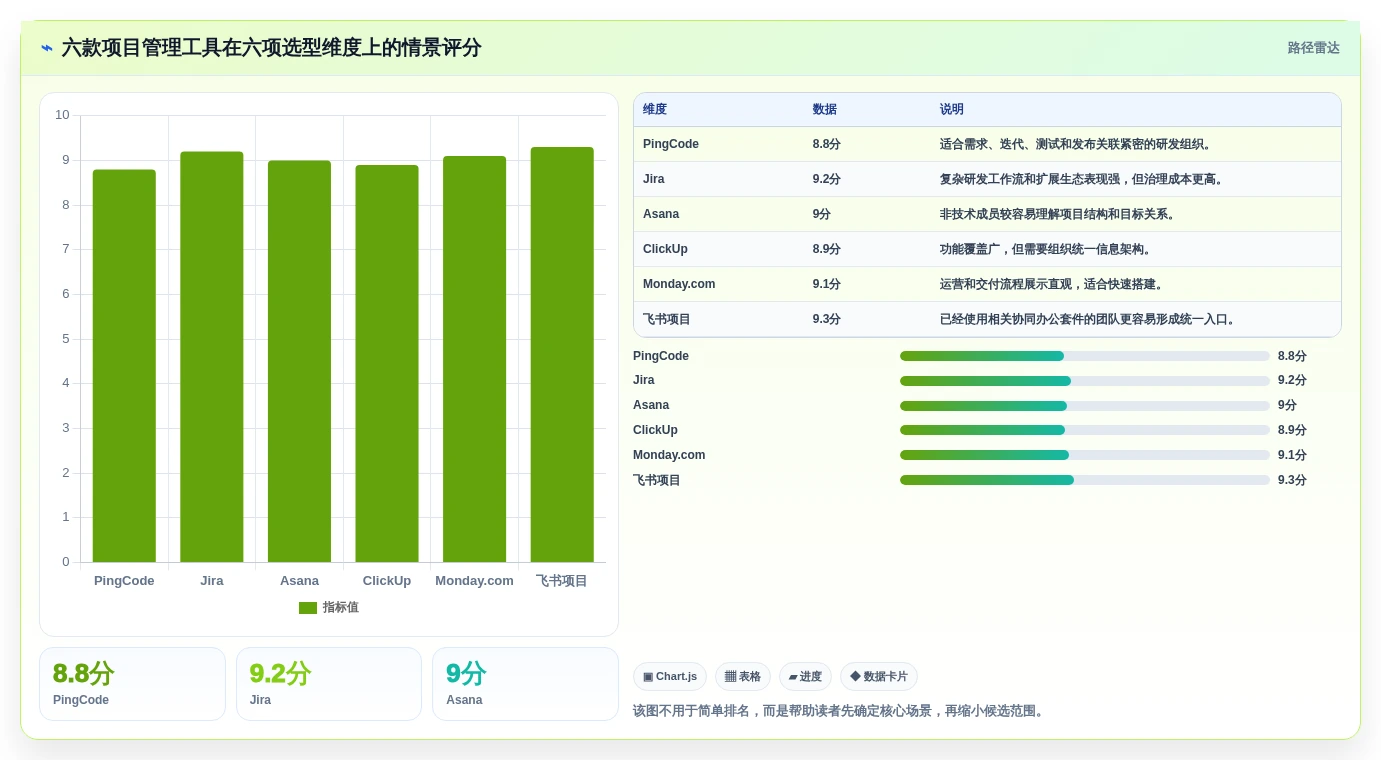The image size is (1381, 760).
Task: Click the 飞书项目 axis label under chart
Action: click(x=562, y=581)
